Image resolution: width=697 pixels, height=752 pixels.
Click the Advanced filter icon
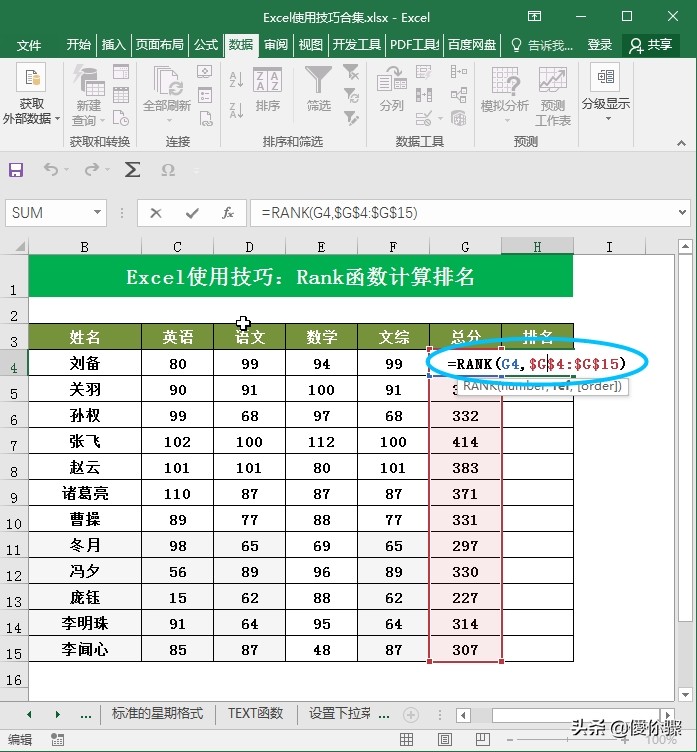[351, 118]
